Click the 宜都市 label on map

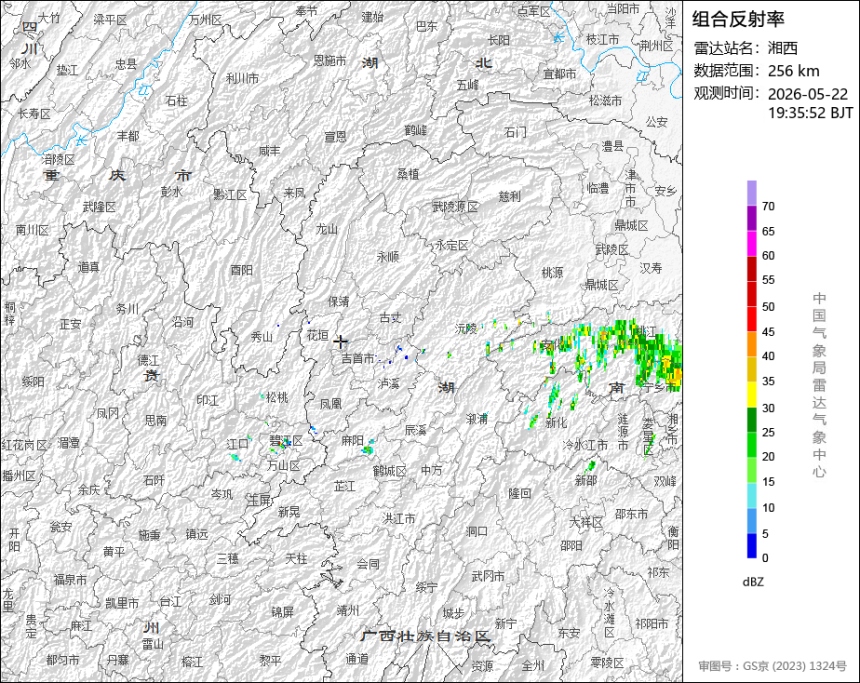click(559, 74)
